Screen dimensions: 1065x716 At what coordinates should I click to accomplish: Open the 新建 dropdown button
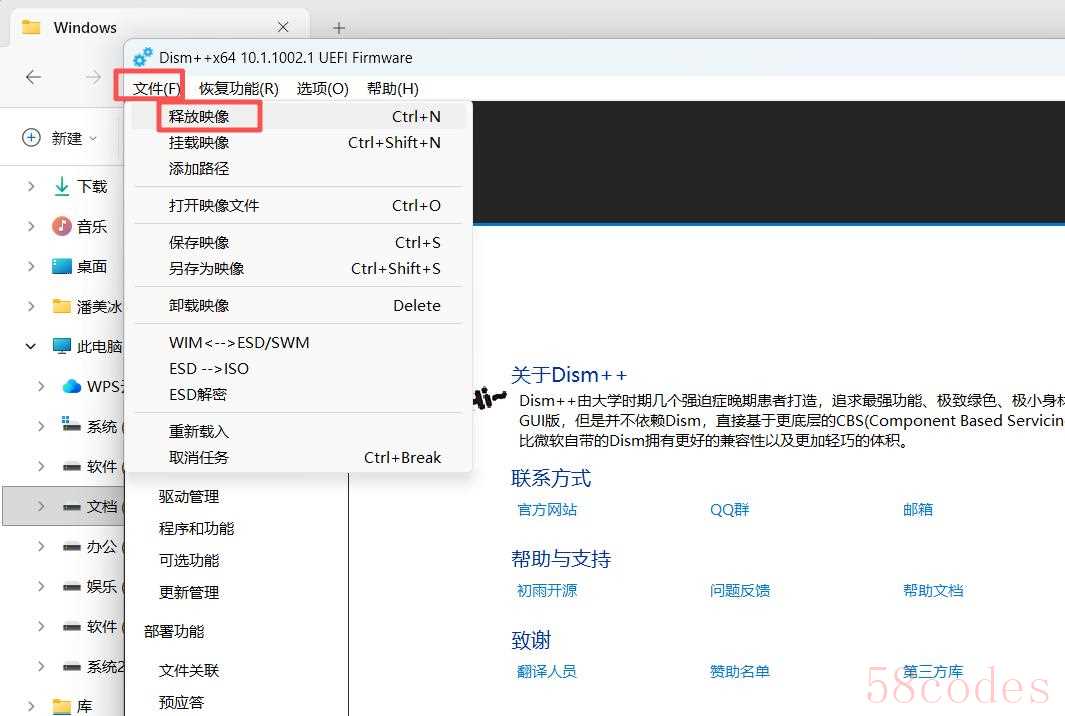[x=60, y=138]
